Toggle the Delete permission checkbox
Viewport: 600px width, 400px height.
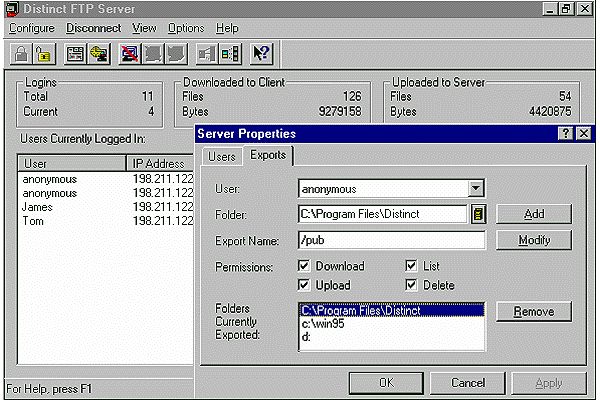click(x=411, y=285)
